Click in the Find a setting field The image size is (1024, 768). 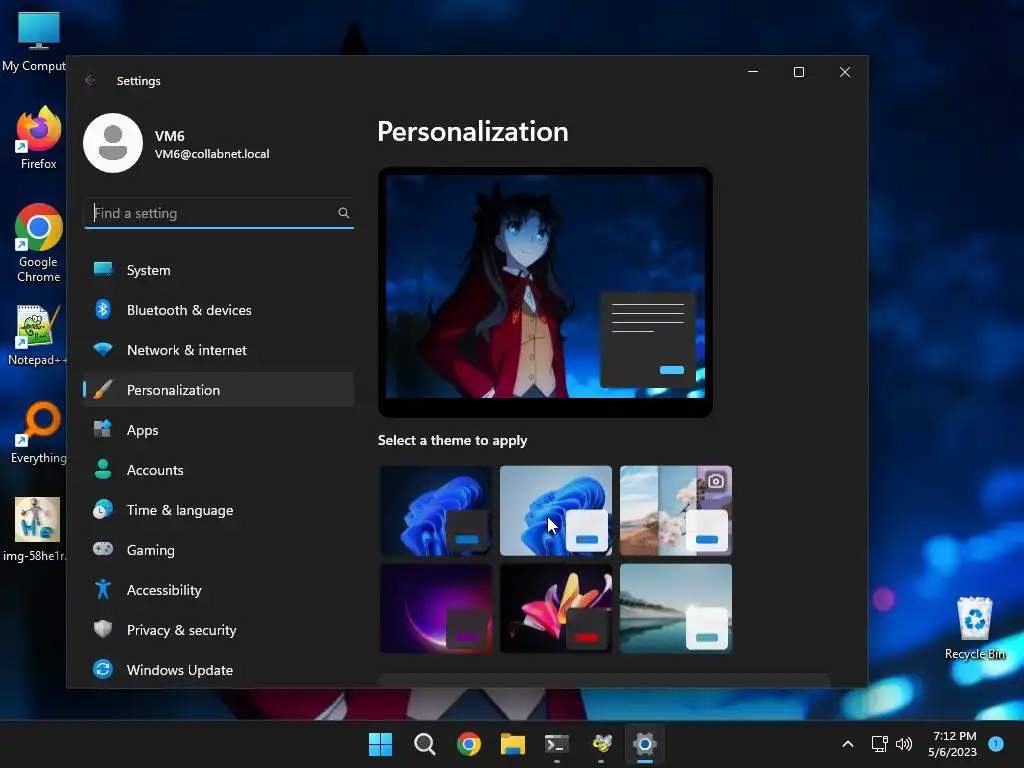(x=219, y=213)
